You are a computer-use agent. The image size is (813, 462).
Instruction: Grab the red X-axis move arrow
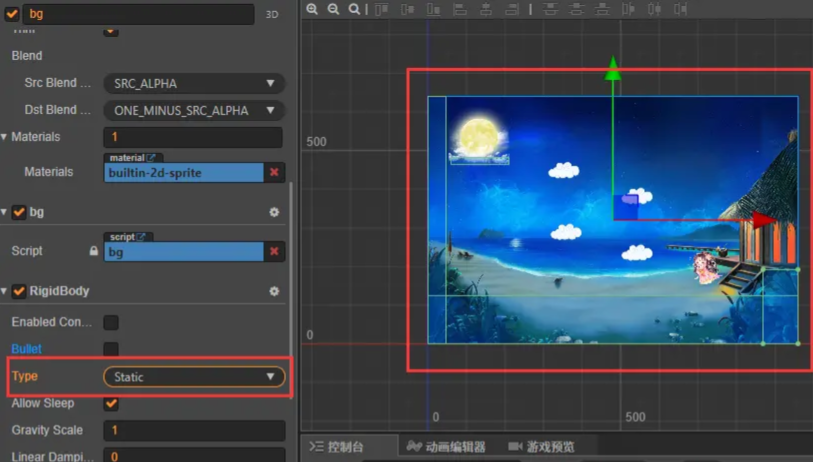click(x=764, y=220)
